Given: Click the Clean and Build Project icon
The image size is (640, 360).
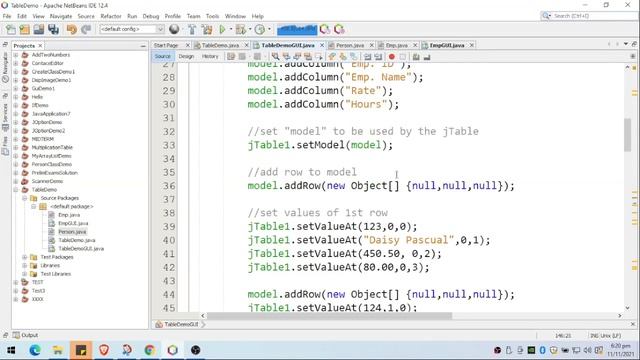Looking at the screenshot, I should tap(207, 29).
